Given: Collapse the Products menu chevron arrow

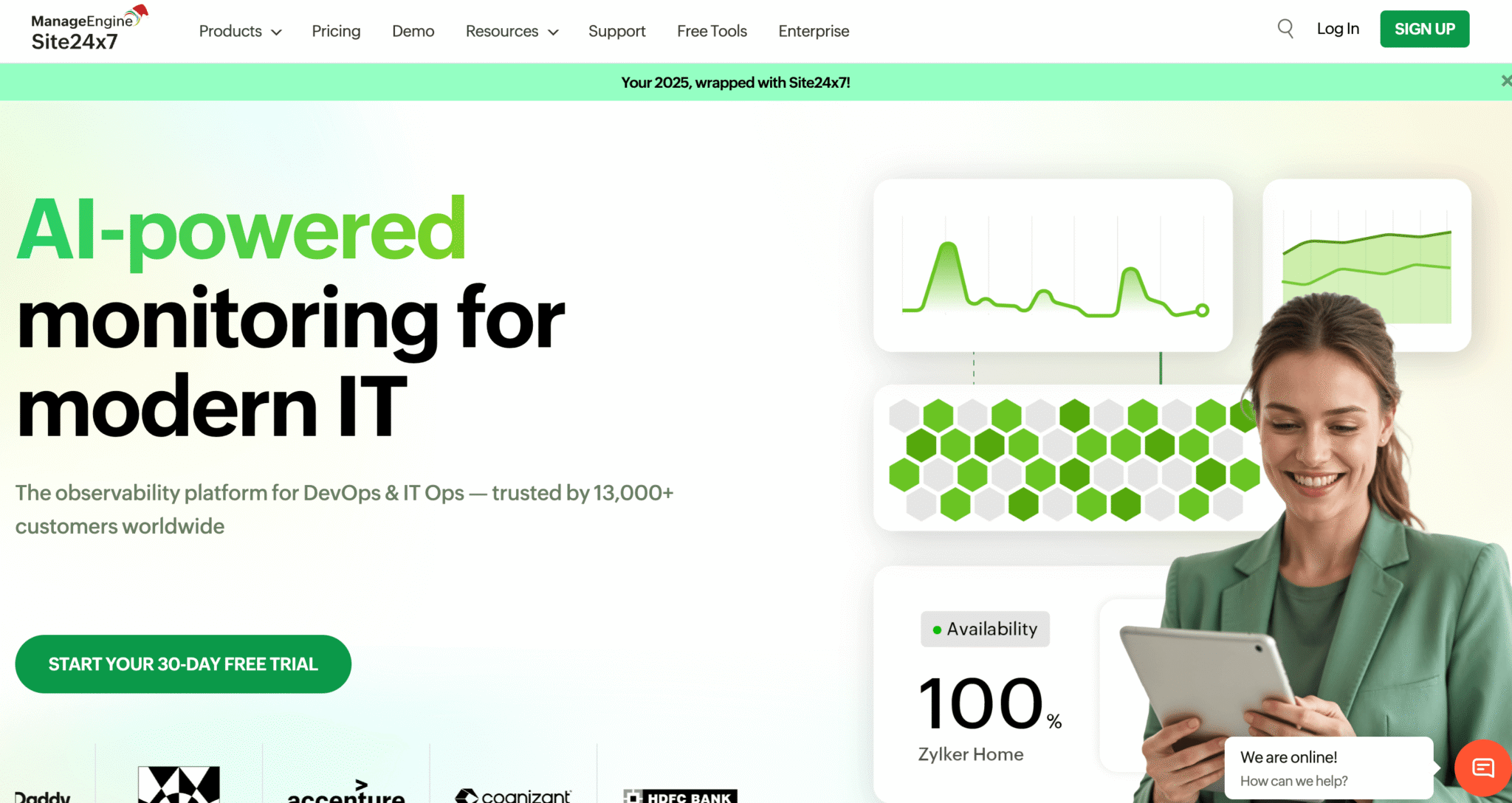Looking at the screenshot, I should click(278, 32).
